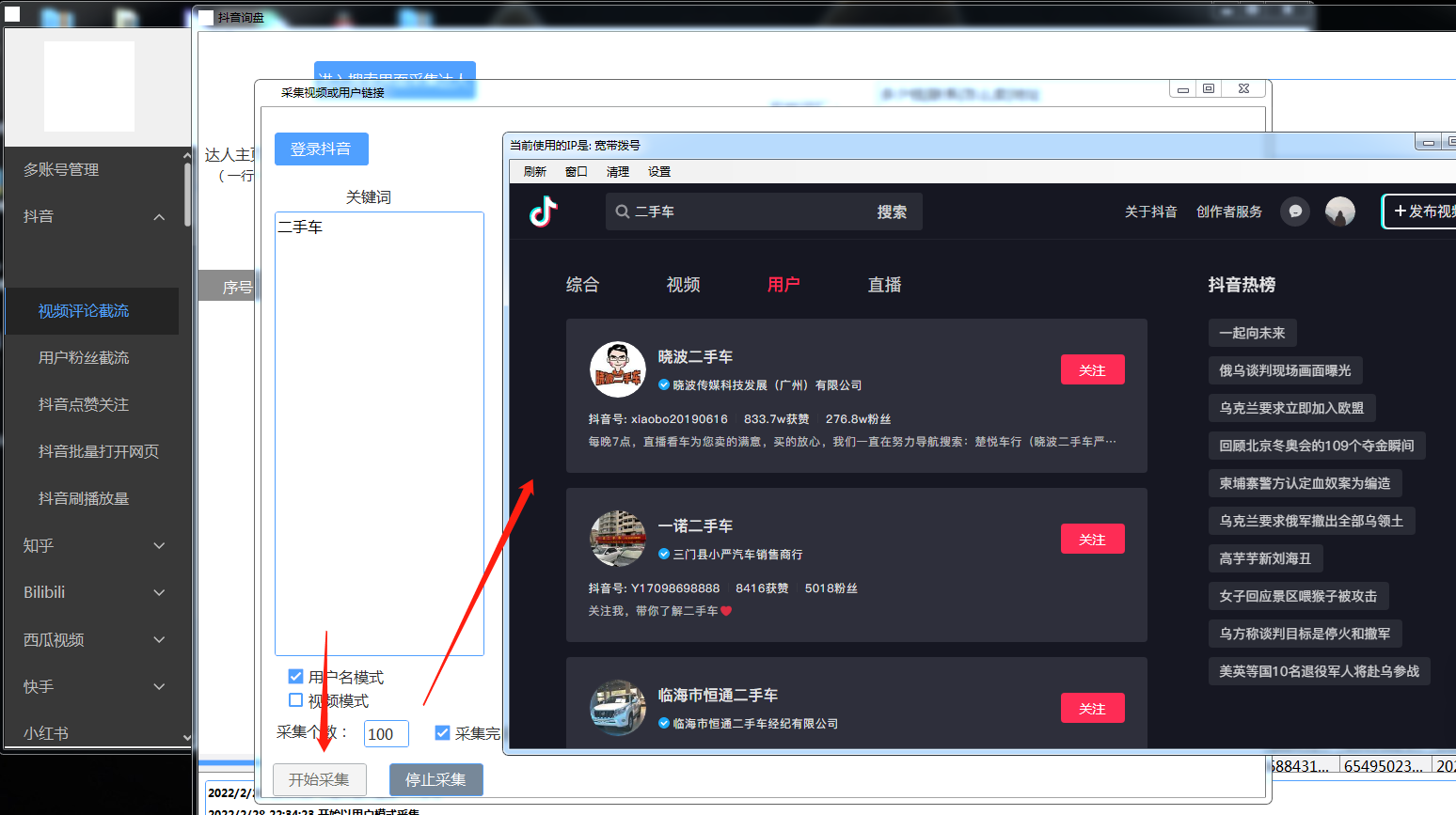
Task: Click the 关键词 text area
Action: 379,433
